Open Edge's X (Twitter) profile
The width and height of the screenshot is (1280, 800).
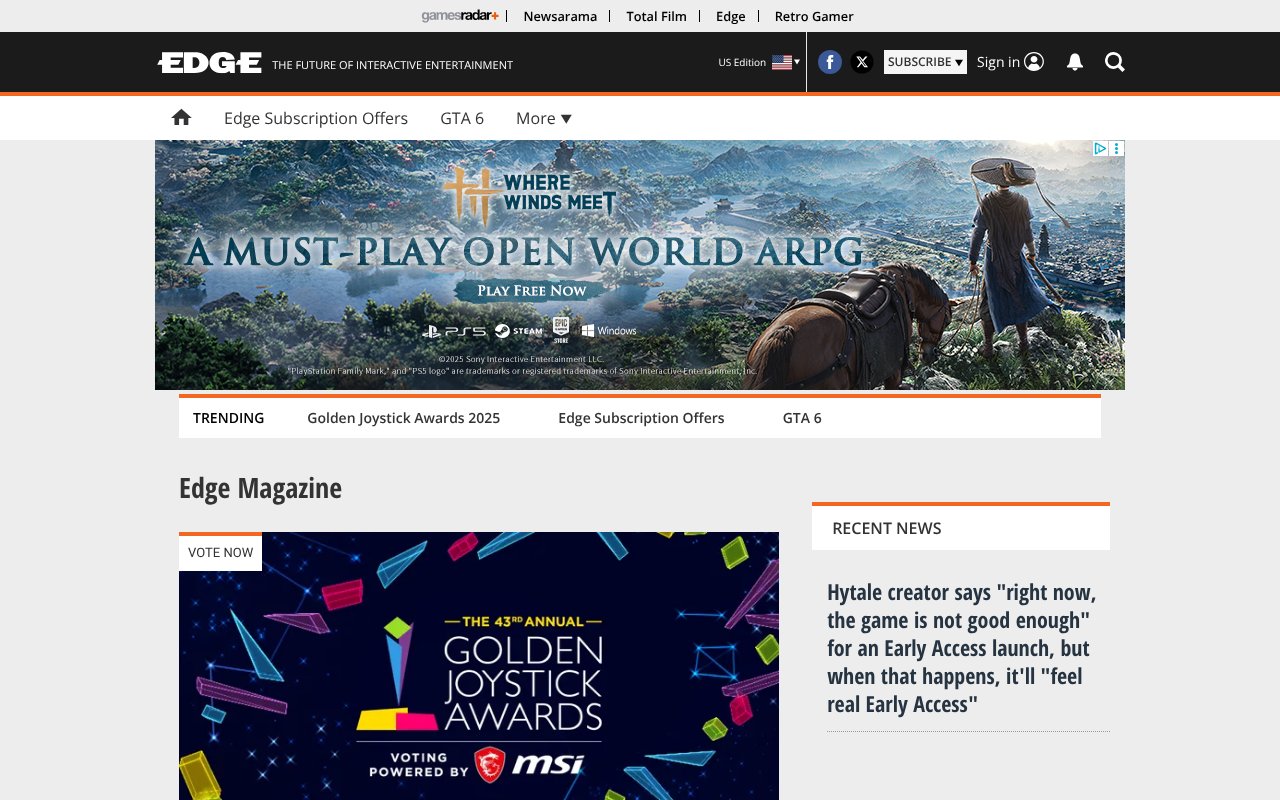click(x=862, y=62)
